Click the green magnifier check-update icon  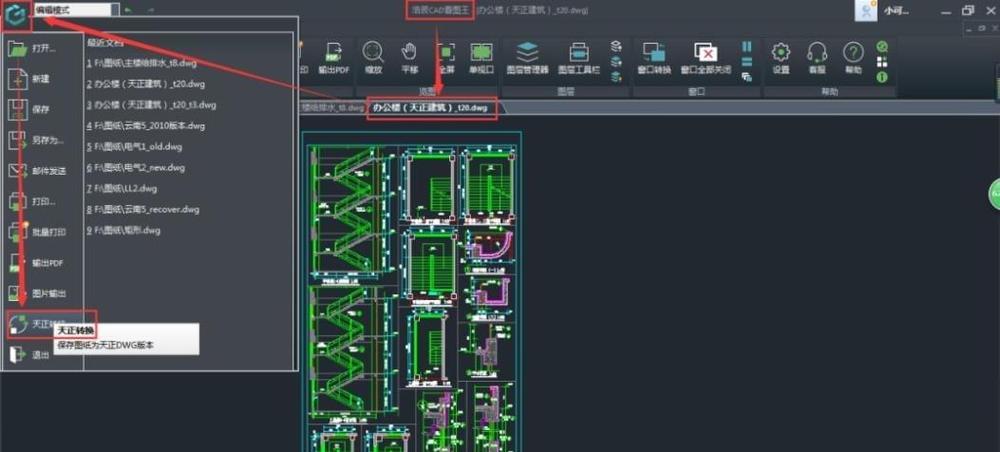coord(882,47)
